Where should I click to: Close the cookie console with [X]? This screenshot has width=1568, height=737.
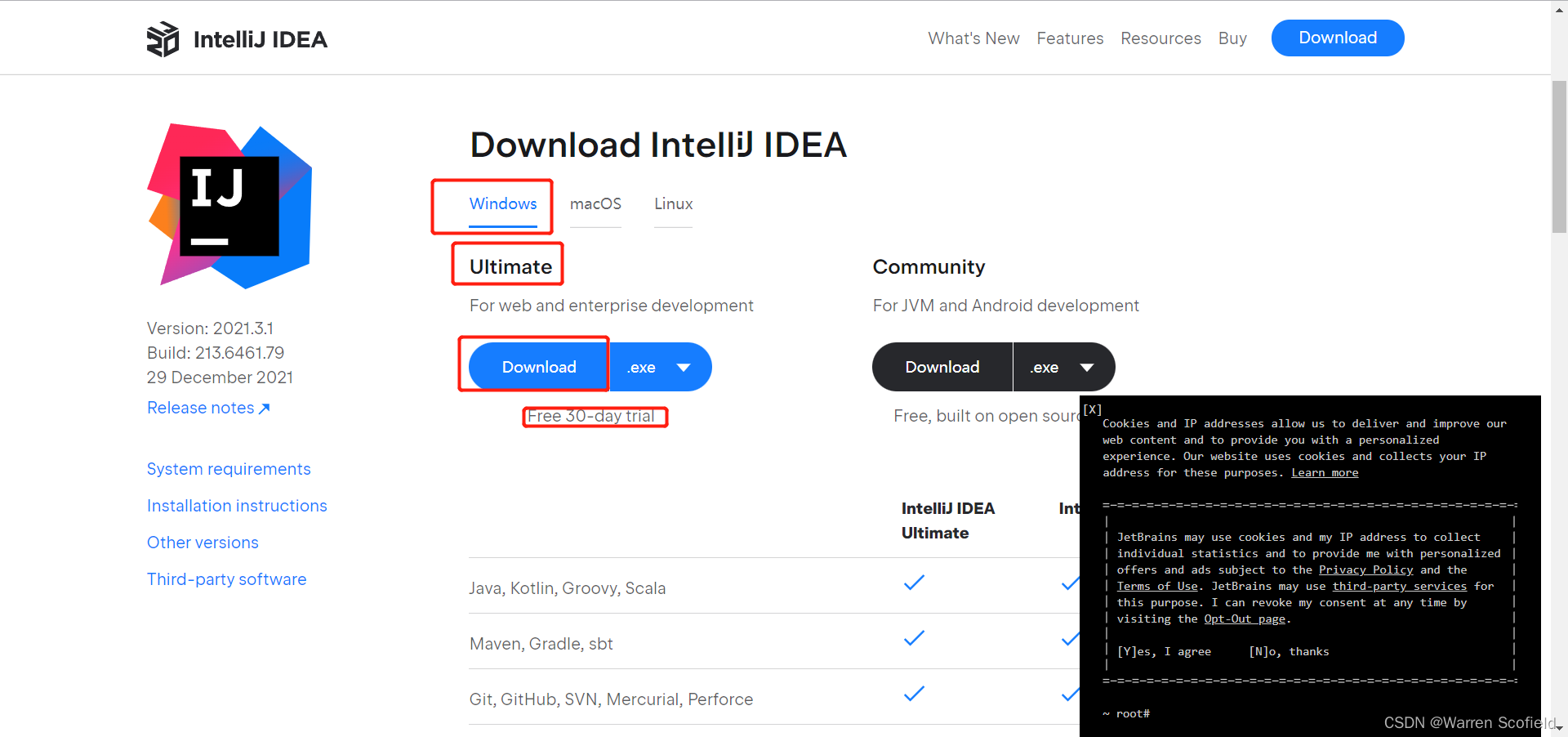(1093, 409)
